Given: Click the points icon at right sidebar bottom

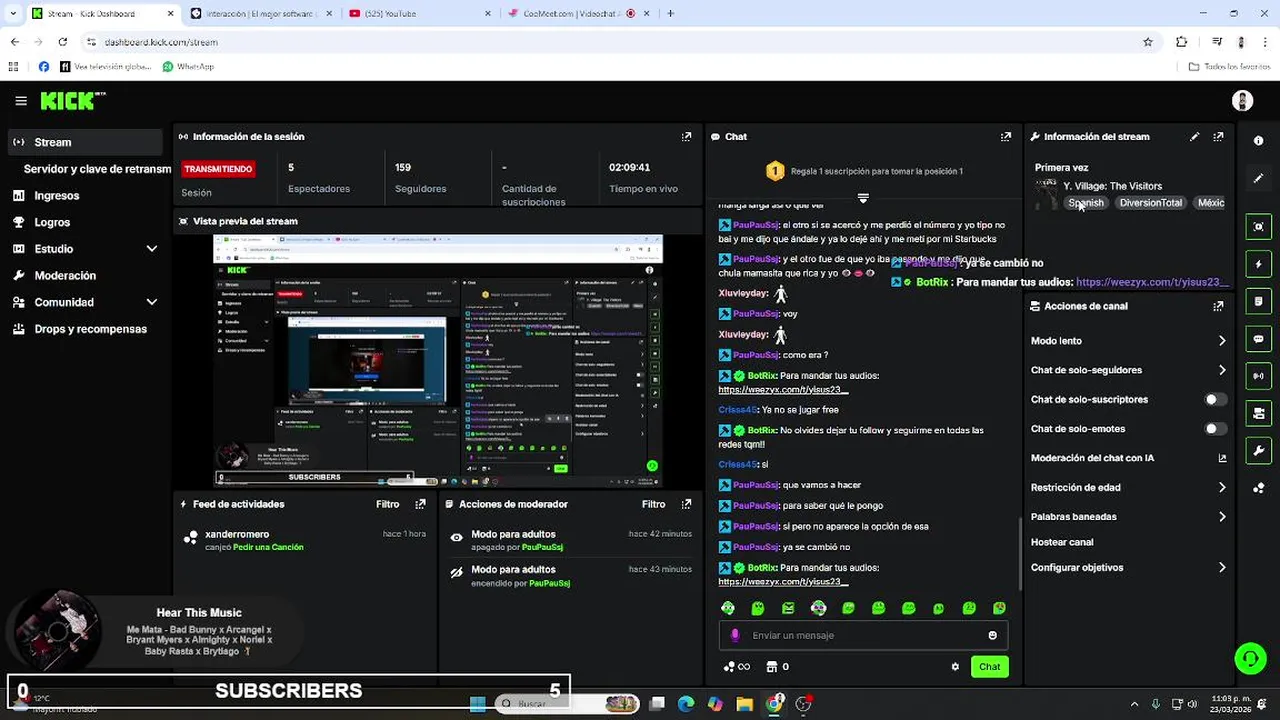Looking at the screenshot, I should pos(1258,488).
